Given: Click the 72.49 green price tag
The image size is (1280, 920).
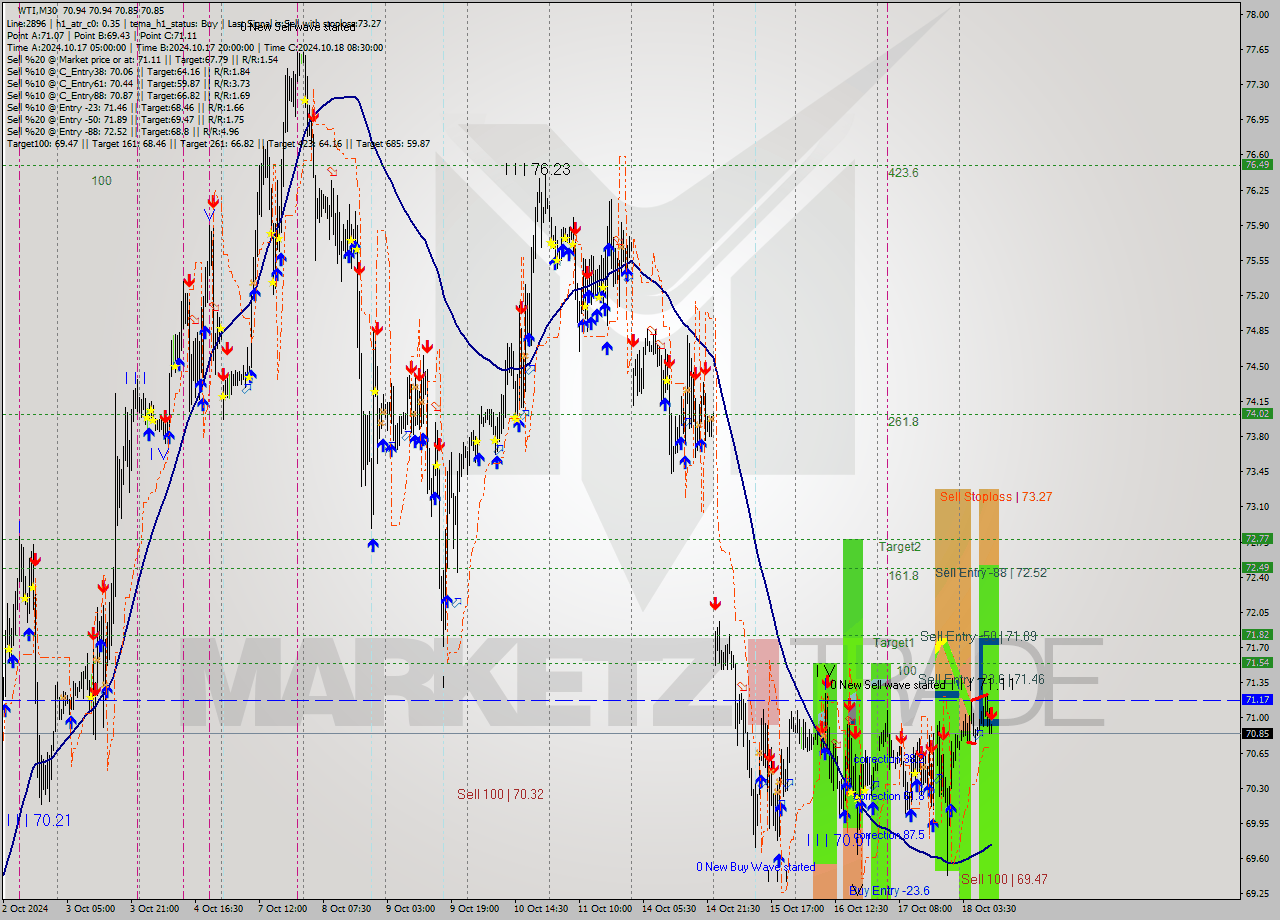Looking at the screenshot, I should 1257,568.
